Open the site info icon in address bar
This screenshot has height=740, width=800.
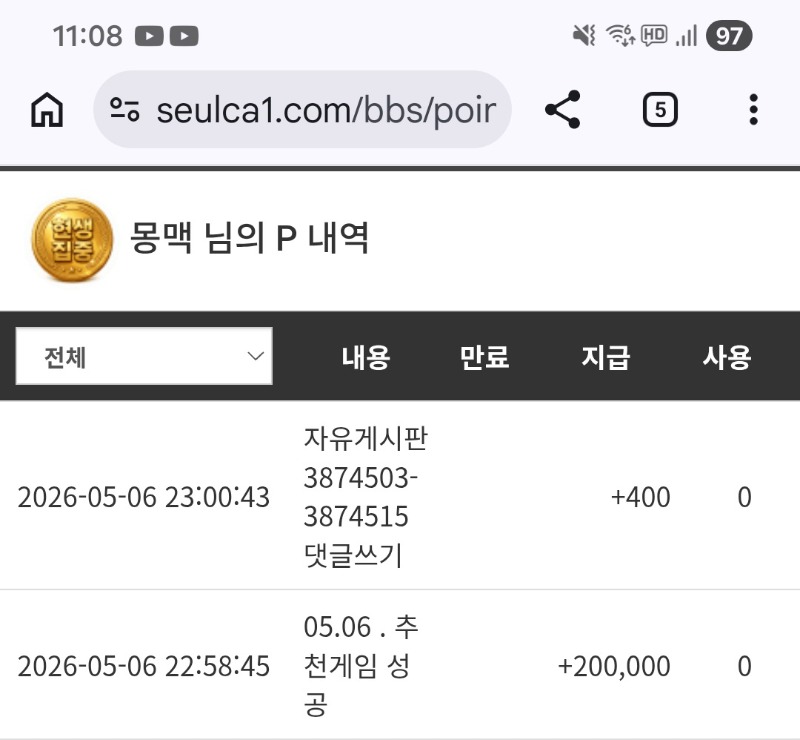coord(124,109)
